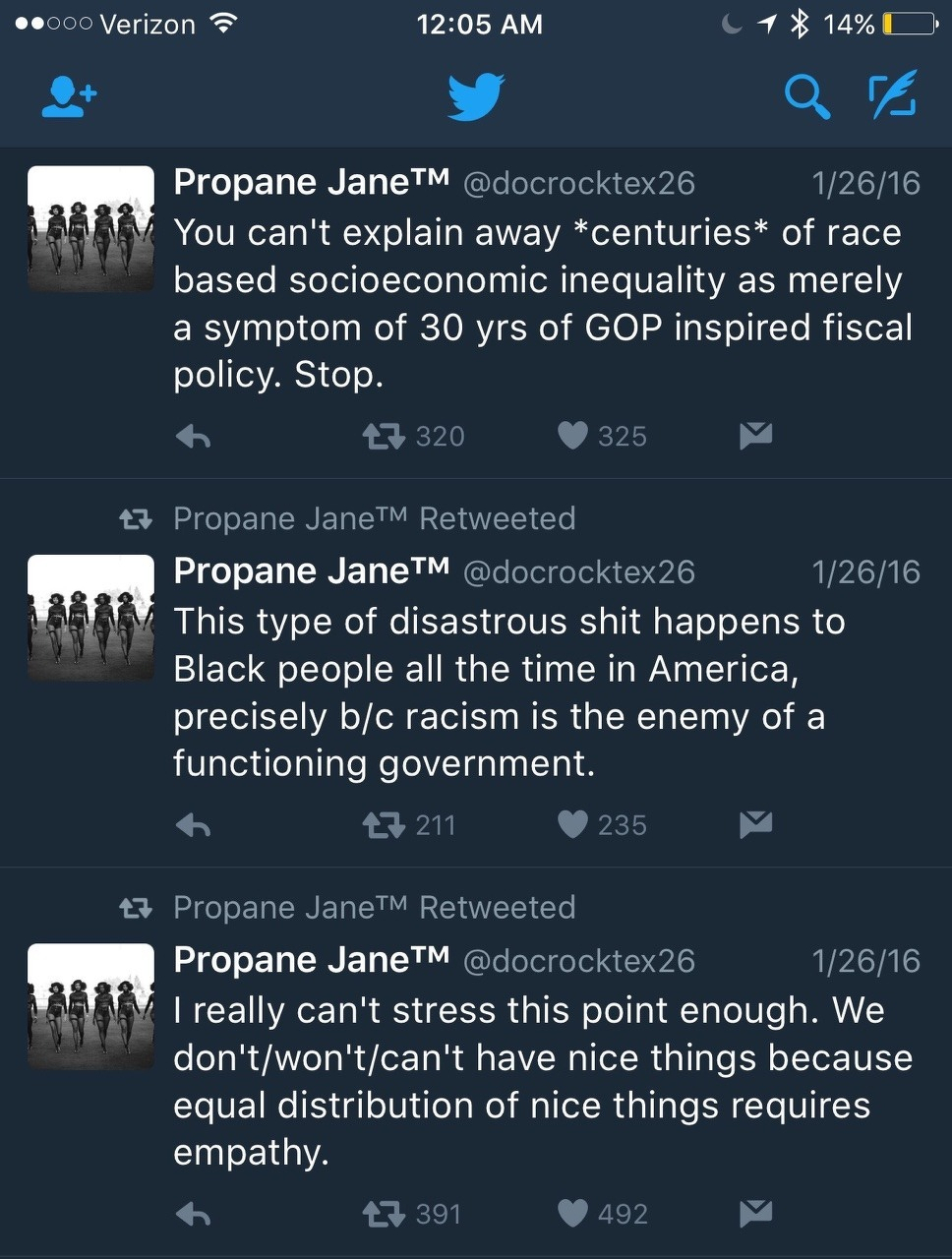Open Propane Jane name on the third tweet
Viewport: 952px width, 1259px height.
coord(311,960)
